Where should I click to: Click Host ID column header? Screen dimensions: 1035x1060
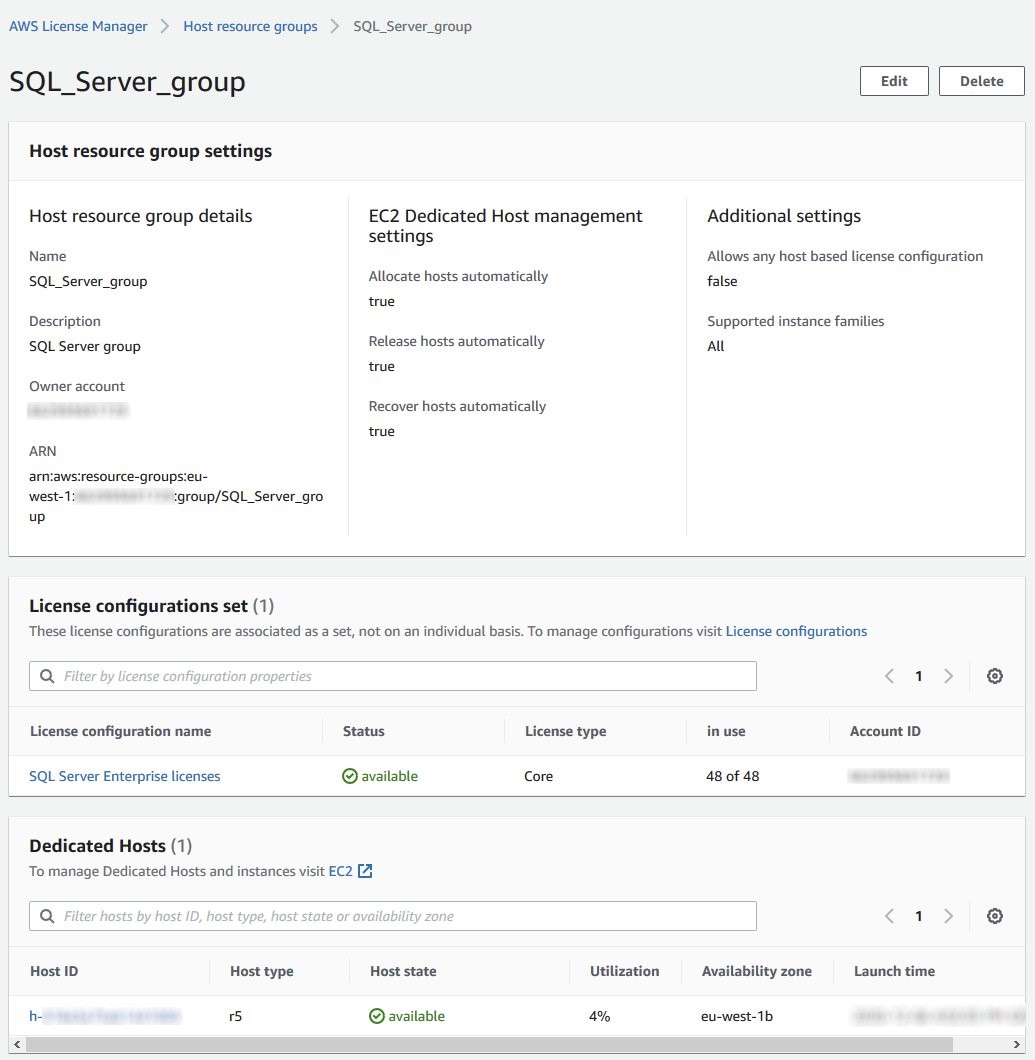click(x=54, y=971)
